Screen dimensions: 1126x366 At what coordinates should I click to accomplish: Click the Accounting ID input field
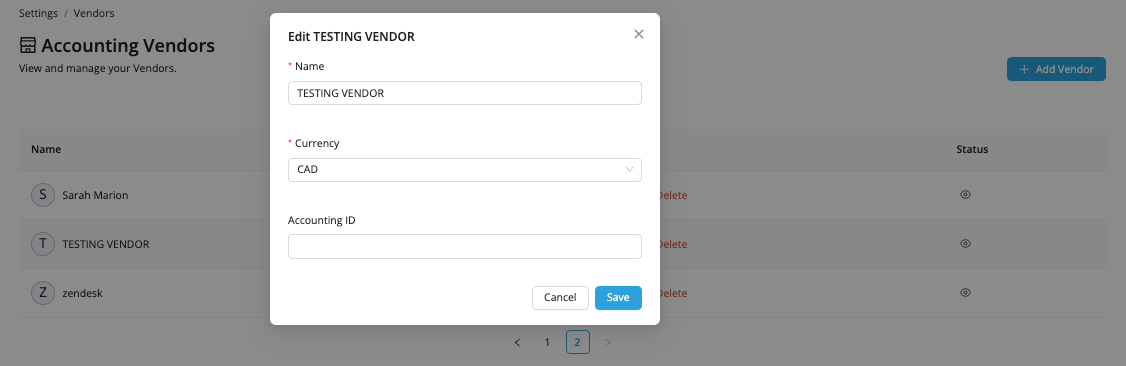pos(465,246)
